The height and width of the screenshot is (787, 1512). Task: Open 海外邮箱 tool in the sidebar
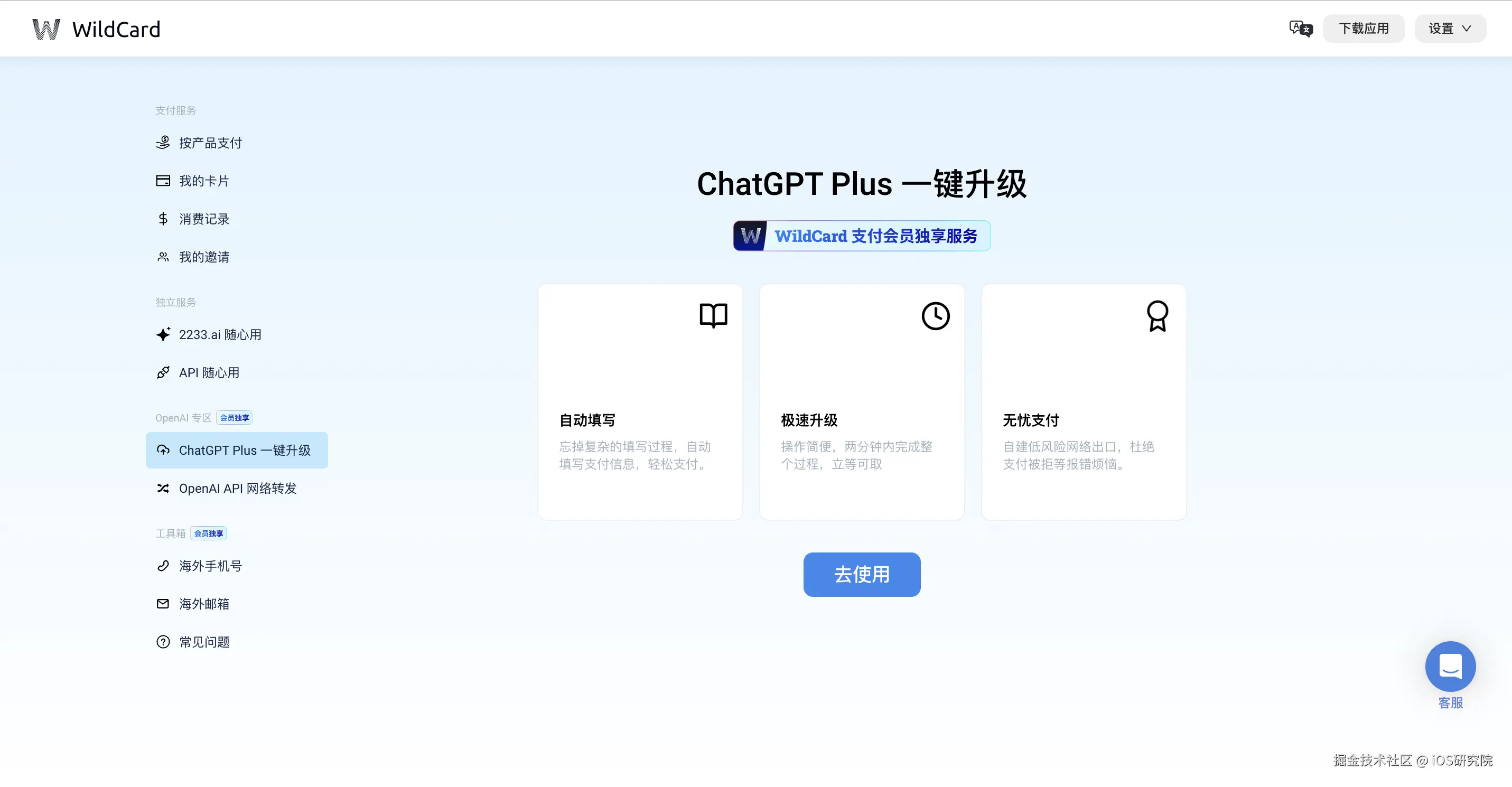tap(204, 604)
